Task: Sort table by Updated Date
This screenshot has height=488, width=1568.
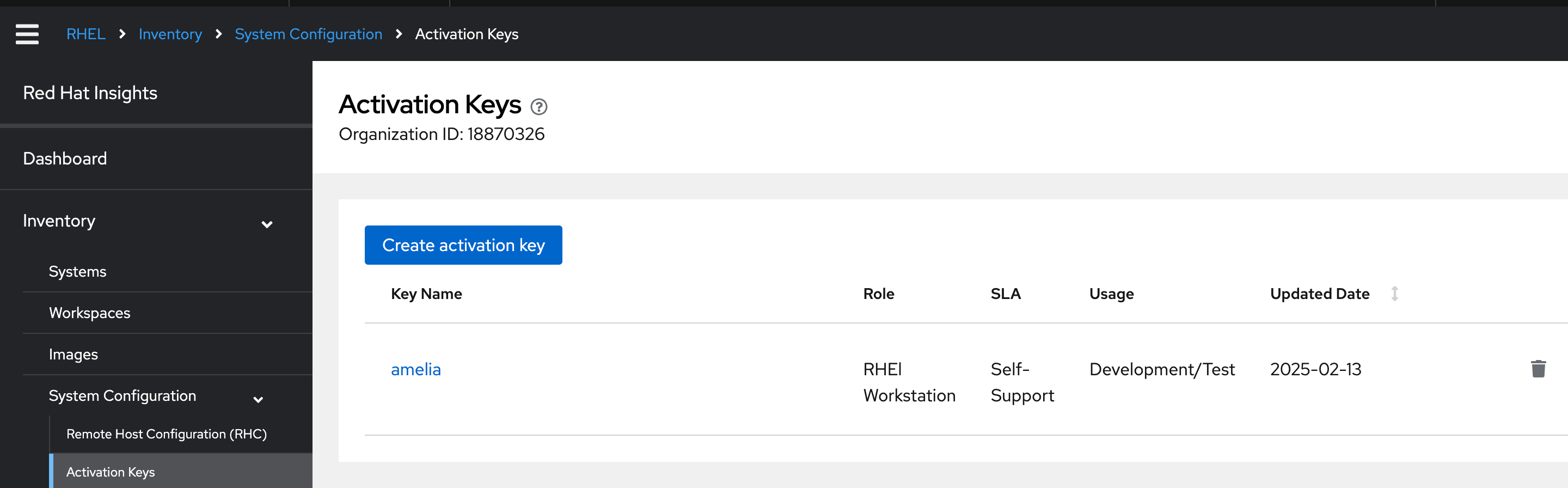Action: (x=1394, y=294)
